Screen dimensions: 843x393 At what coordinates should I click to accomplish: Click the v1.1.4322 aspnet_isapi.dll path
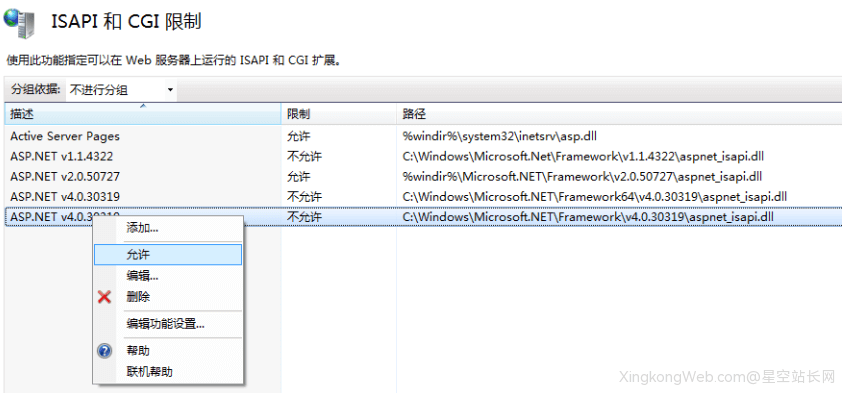pyautogui.click(x=583, y=156)
